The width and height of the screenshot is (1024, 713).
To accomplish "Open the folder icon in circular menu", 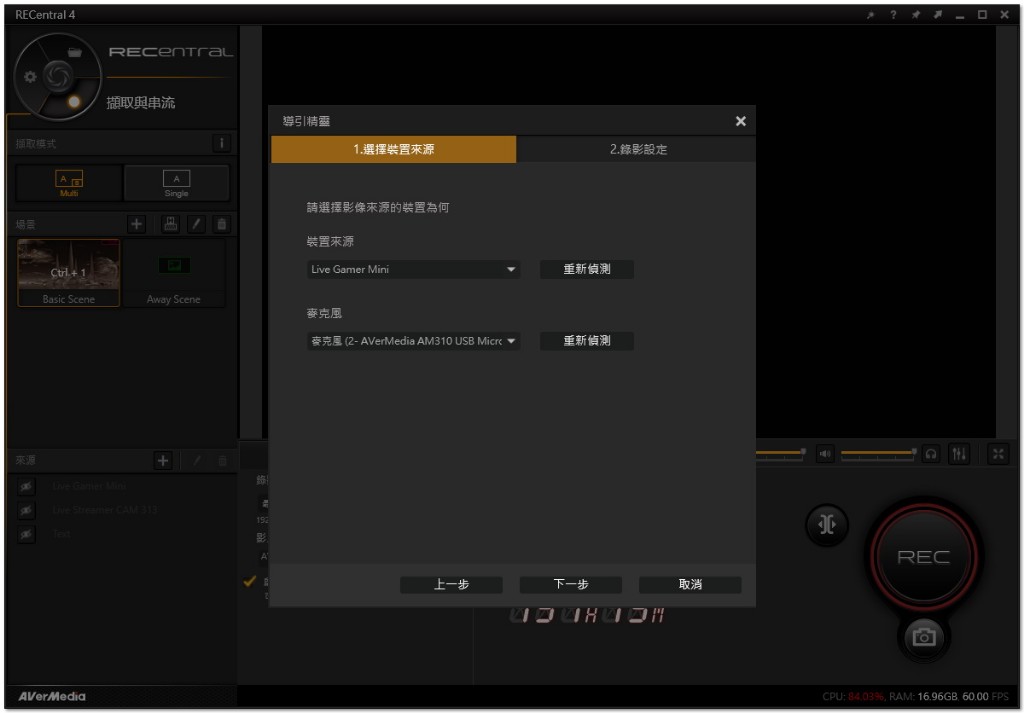I will (x=74, y=52).
